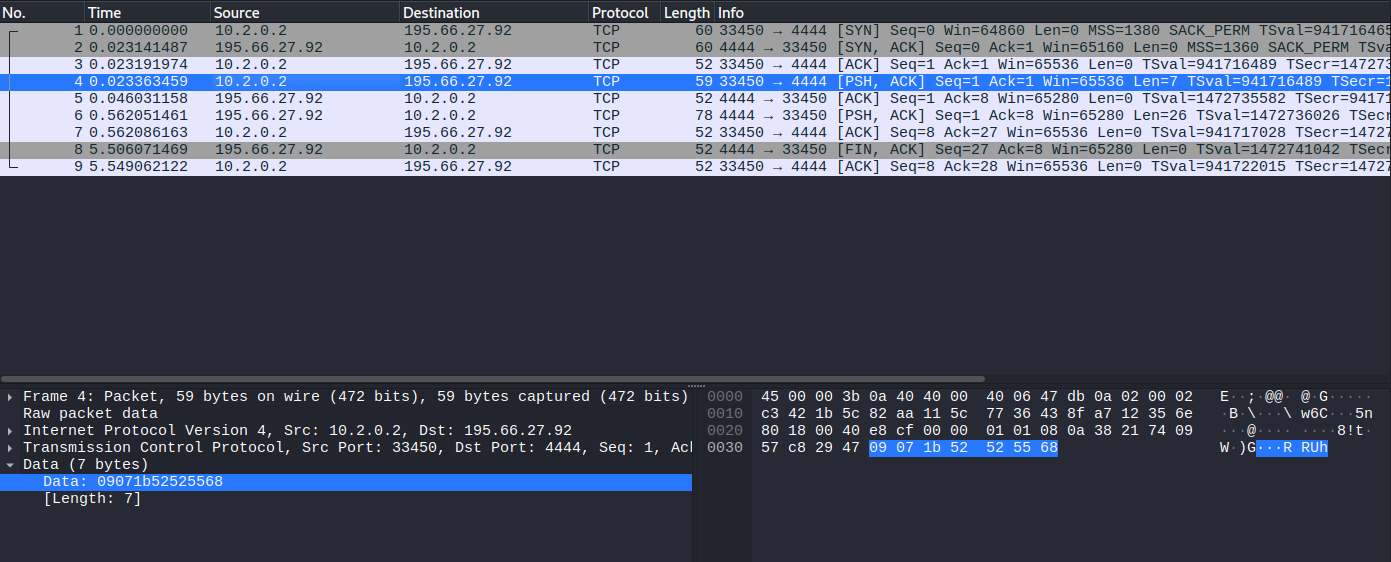
Task: Select packet 8, the FIN, ACK
Action: click(400, 150)
